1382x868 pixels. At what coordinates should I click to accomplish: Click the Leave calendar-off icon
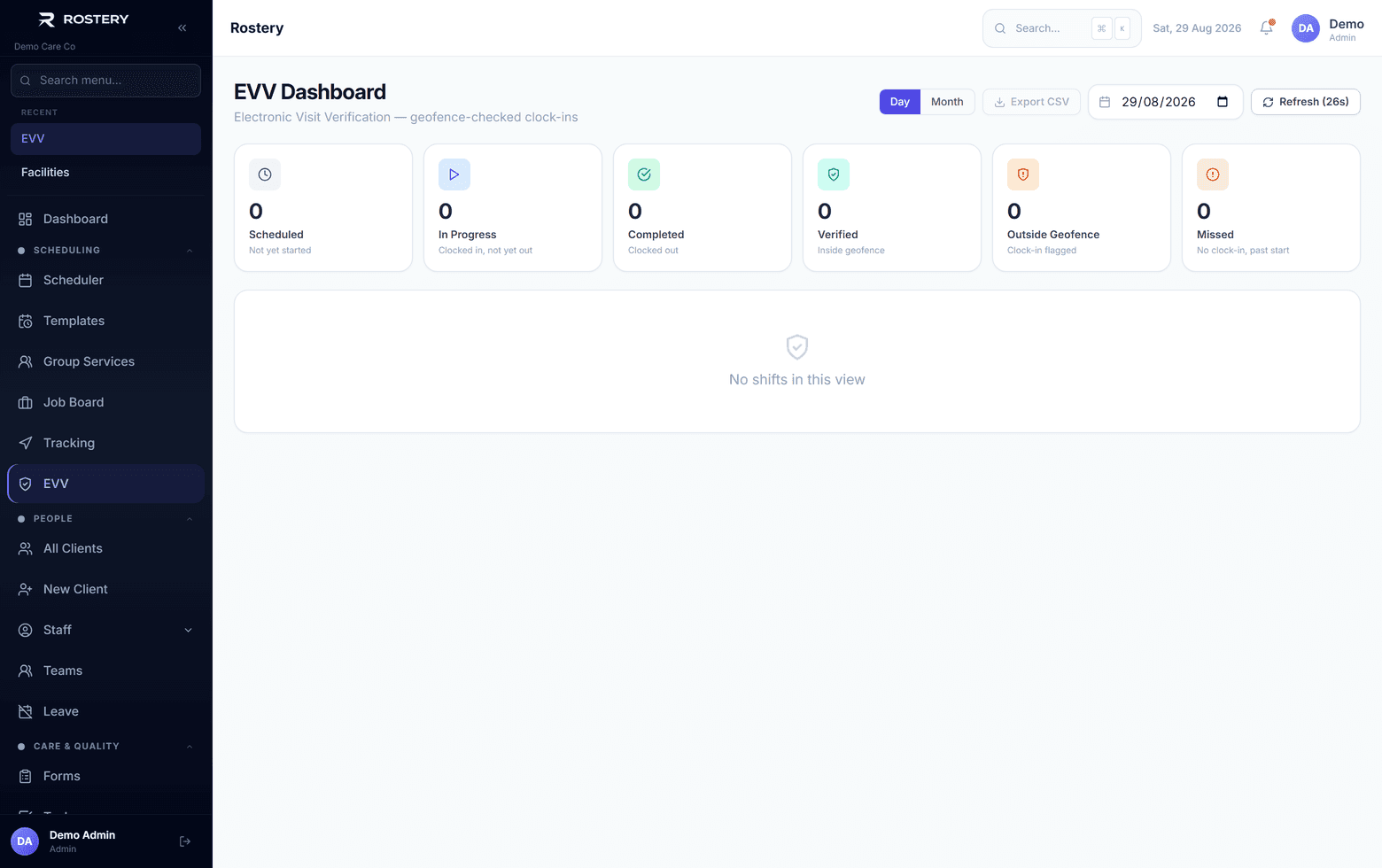[26, 711]
